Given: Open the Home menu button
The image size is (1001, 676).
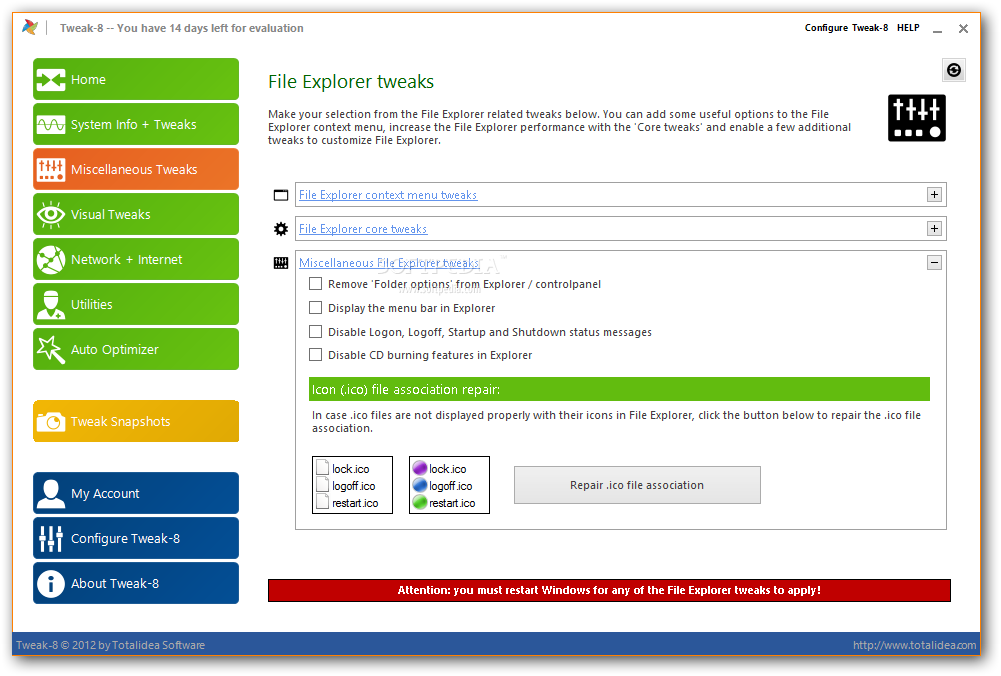Looking at the screenshot, I should [136, 79].
